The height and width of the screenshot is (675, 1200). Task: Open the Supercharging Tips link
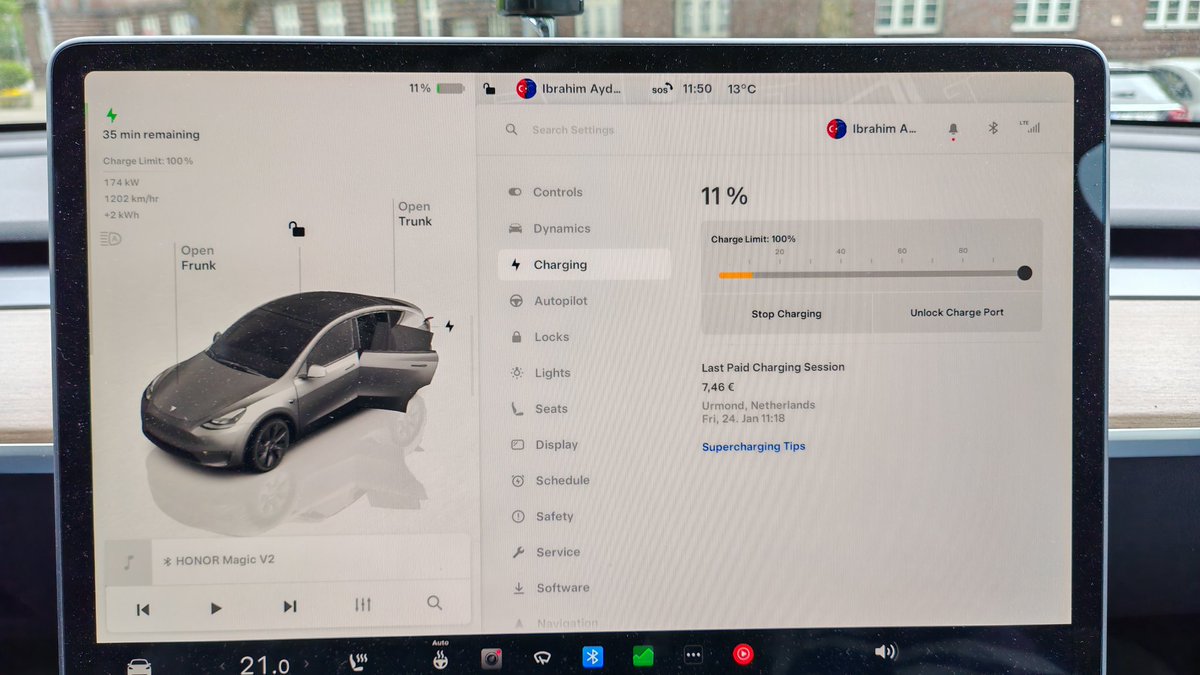(x=753, y=446)
